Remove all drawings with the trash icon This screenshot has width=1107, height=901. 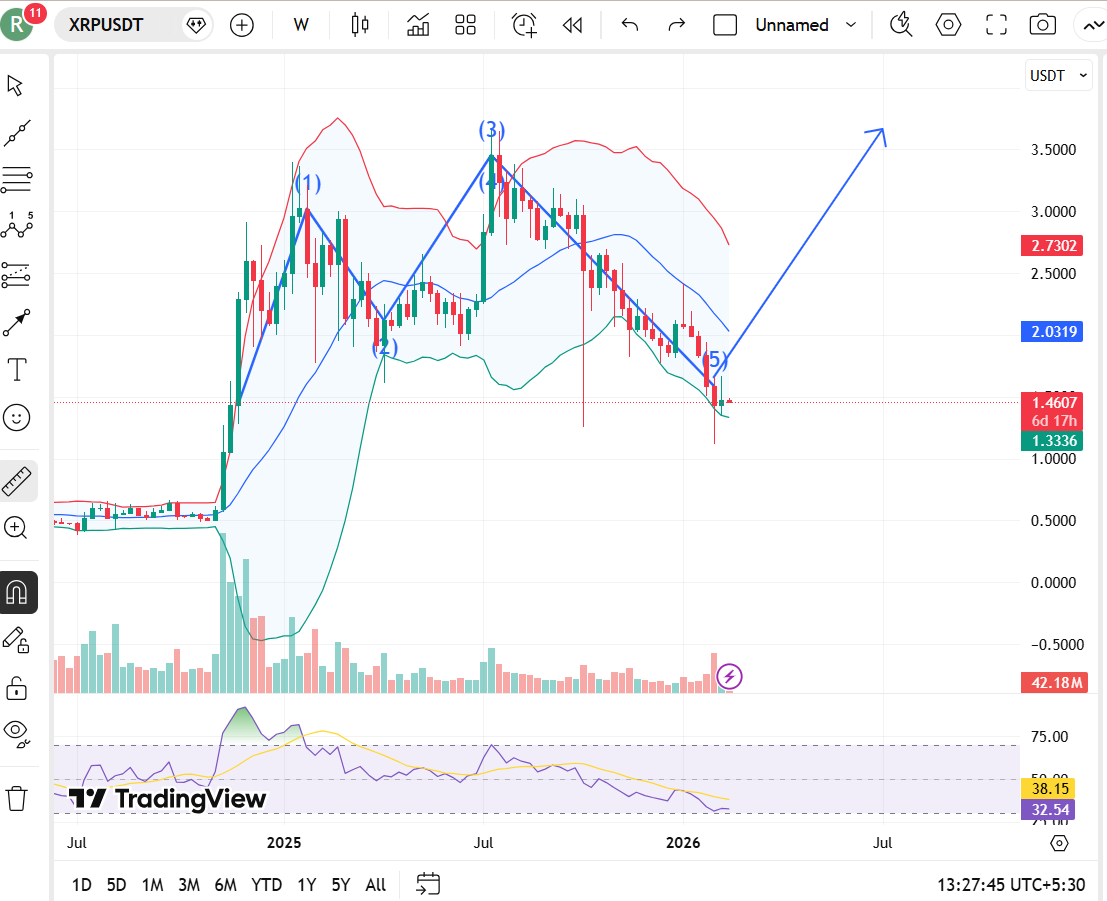point(15,798)
